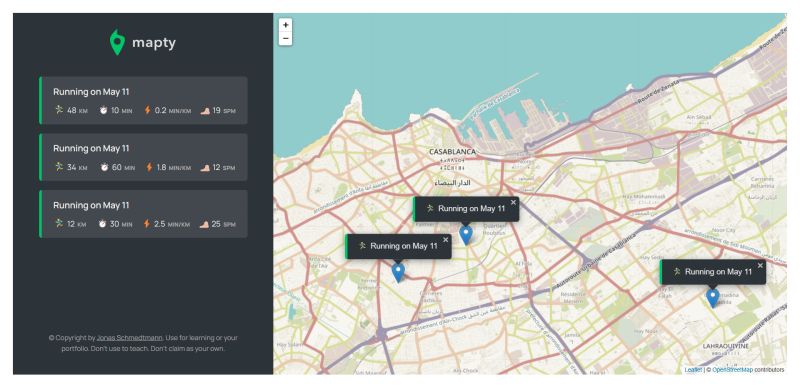The image size is (800, 385).
Task: Click the stopwatch icon beside 10 min
Action: point(104,110)
